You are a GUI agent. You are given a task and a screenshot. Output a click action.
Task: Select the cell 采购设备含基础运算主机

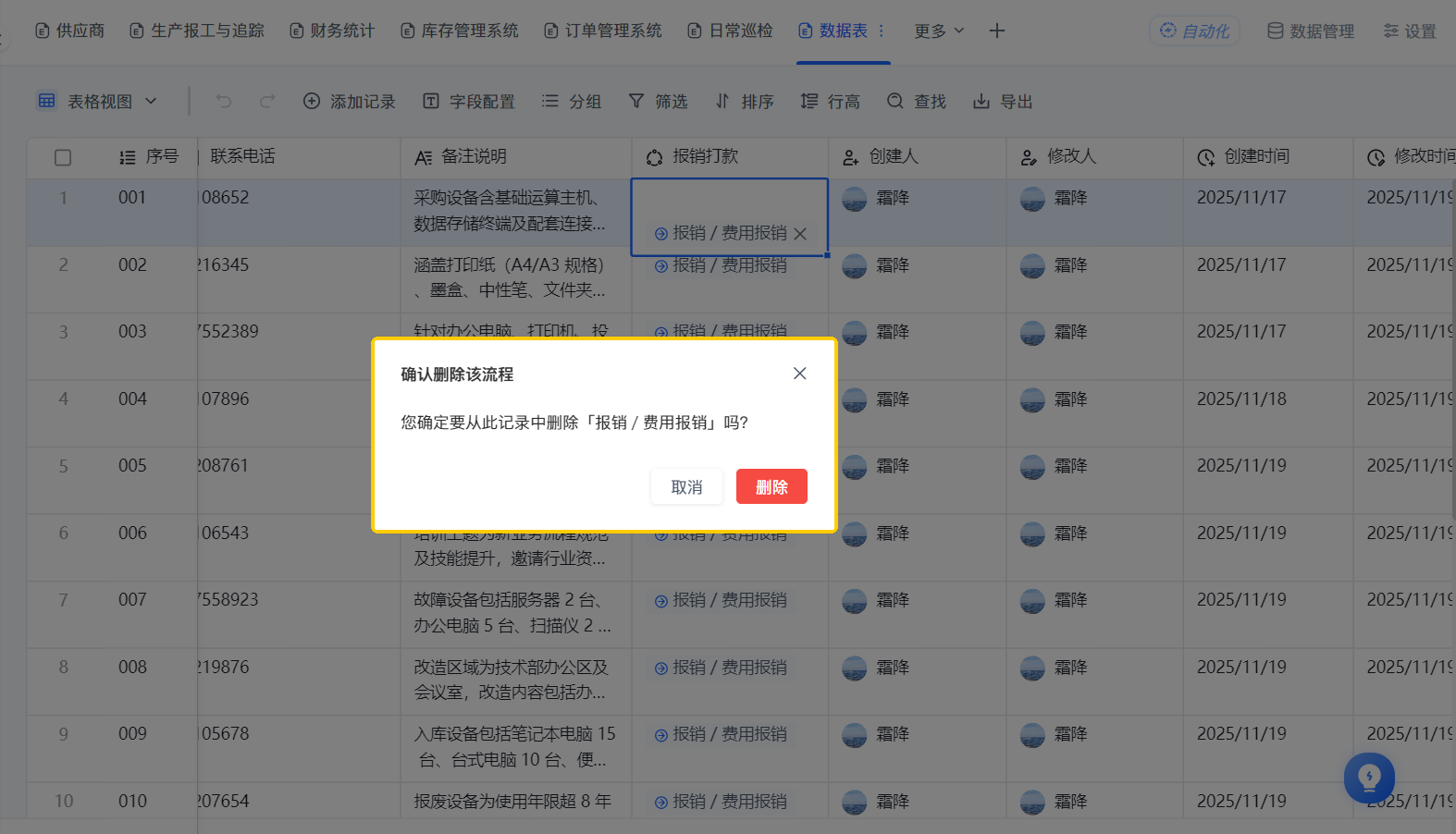coord(516,212)
